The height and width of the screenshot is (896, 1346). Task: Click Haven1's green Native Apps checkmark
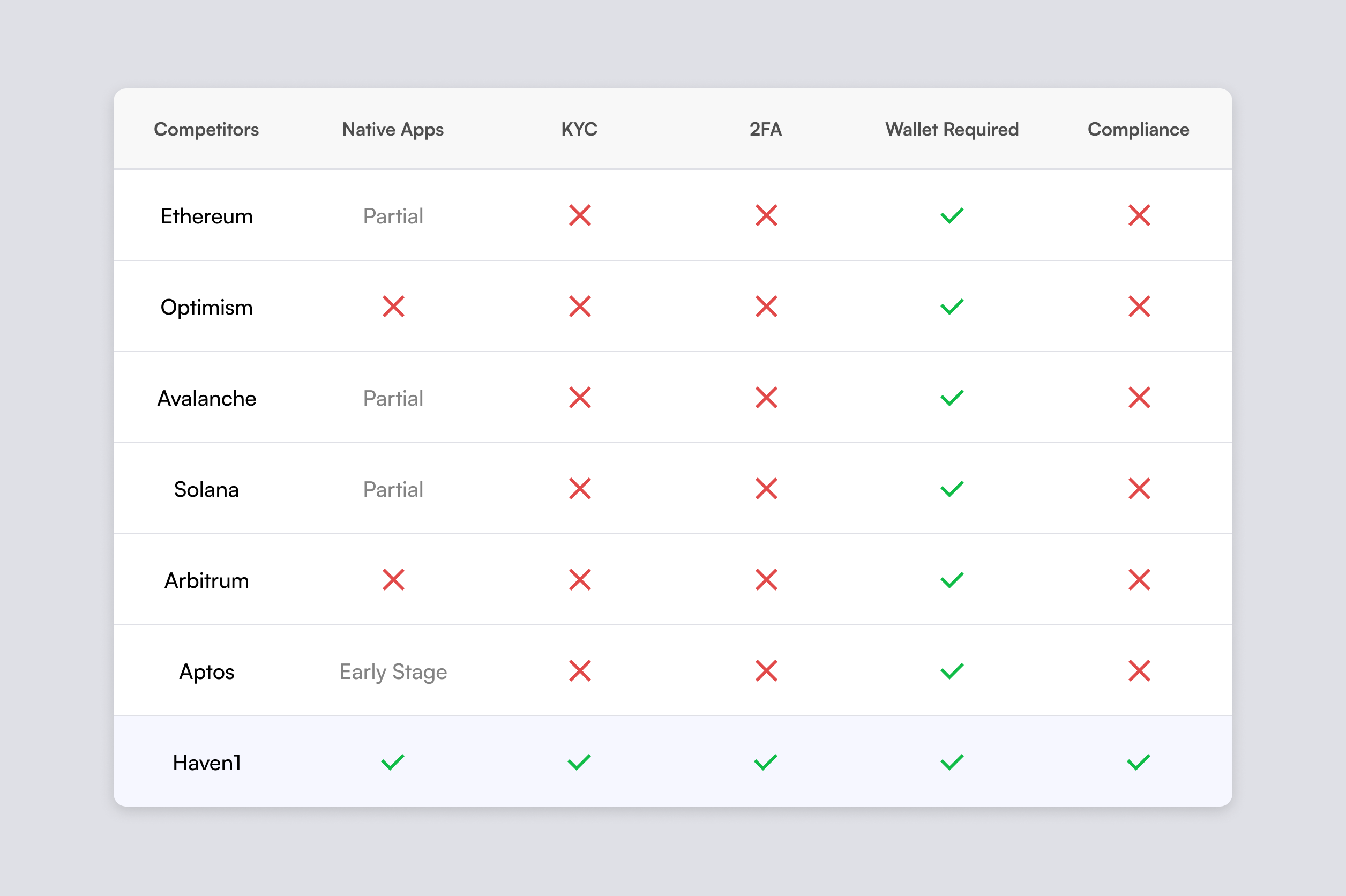pos(392,761)
